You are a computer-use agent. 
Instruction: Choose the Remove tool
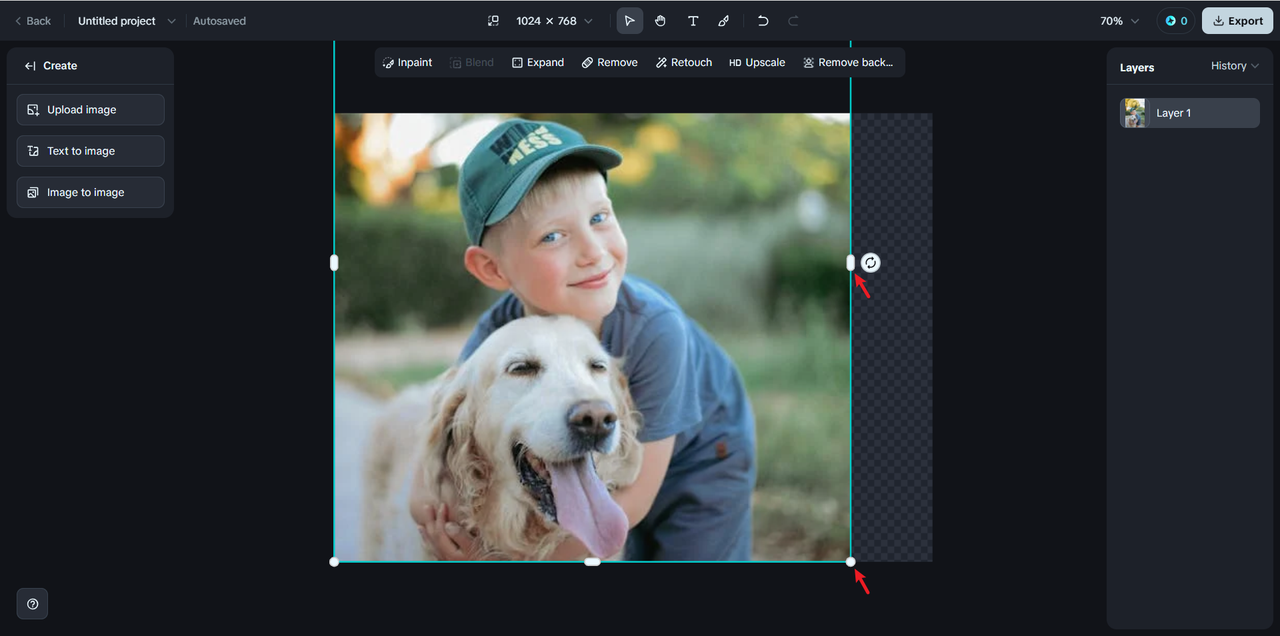pyautogui.click(x=609, y=63)
